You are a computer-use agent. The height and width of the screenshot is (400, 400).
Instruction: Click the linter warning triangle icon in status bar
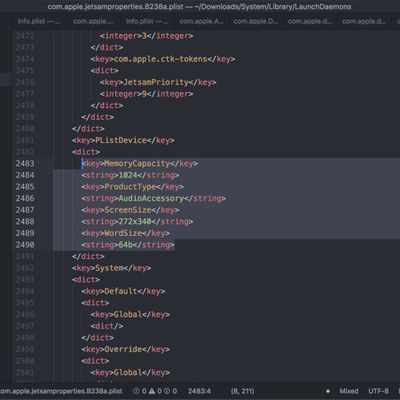tap(152, 391)
